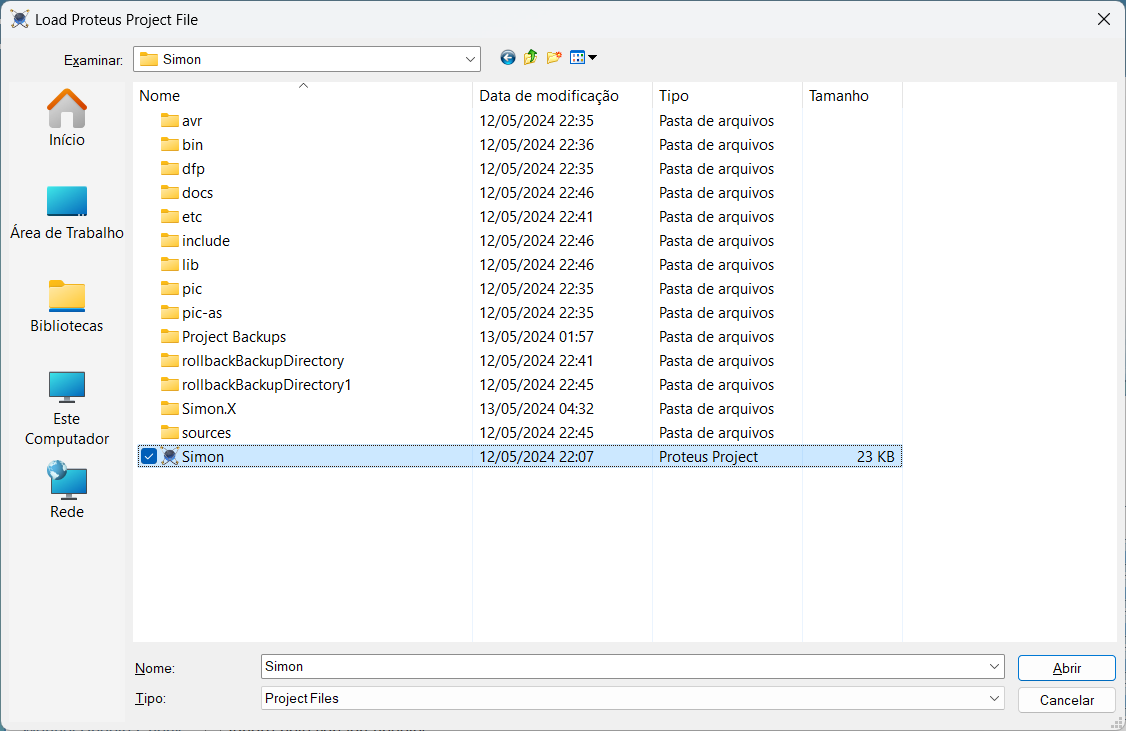This screenshot has width=1126, height=731.
Task: Select the sources folder name text
Action: click(x=206, y=433)
